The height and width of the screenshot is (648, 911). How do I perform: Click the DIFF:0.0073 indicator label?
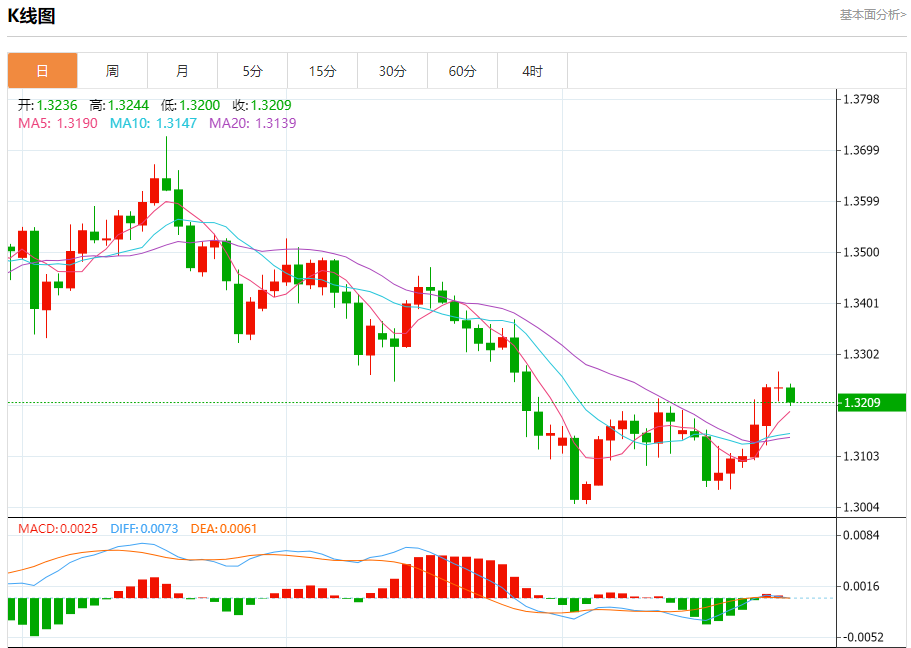coord(144,528)
